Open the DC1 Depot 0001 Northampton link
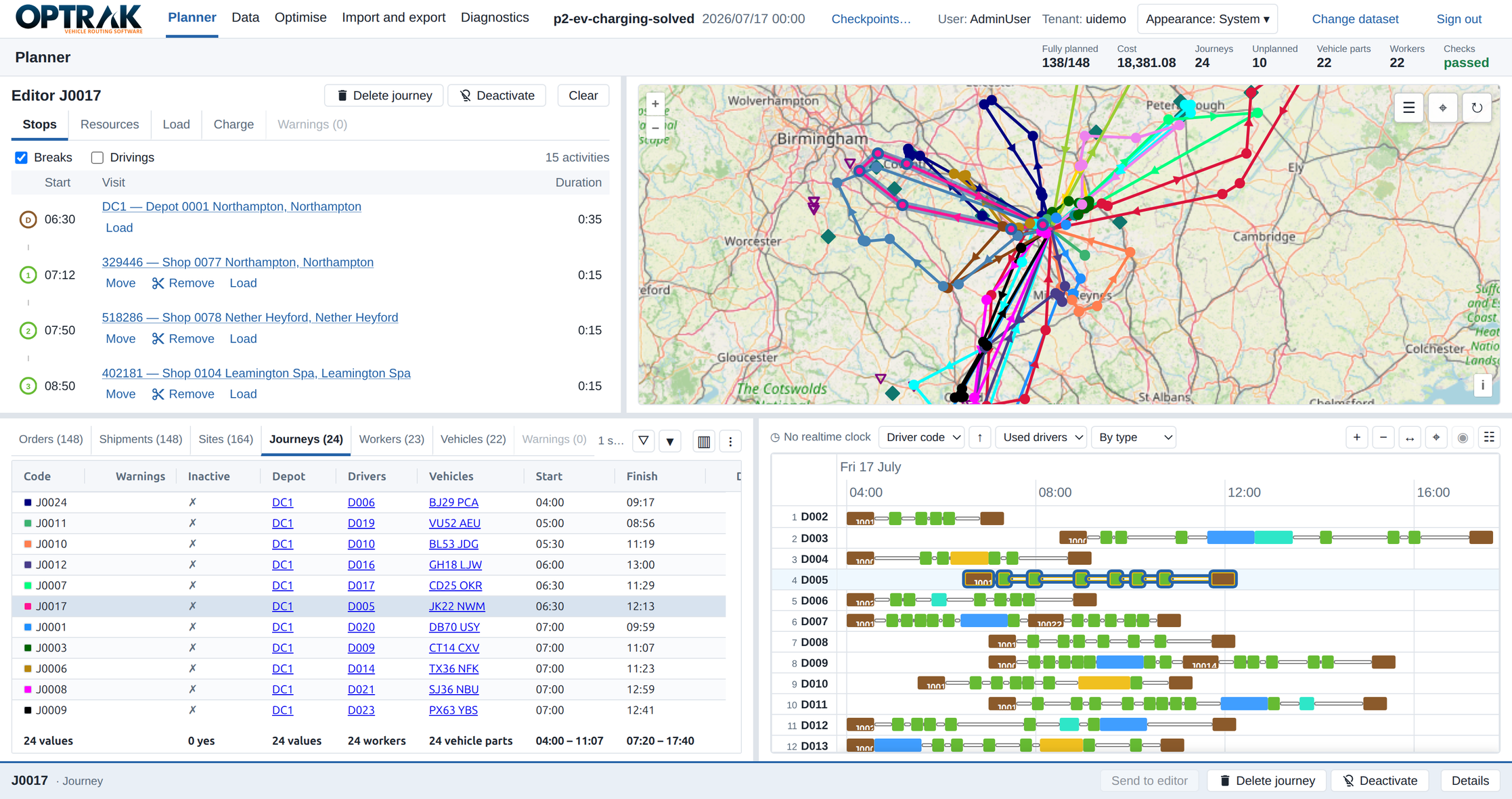 pyautogui.click(x=231, y=206)
